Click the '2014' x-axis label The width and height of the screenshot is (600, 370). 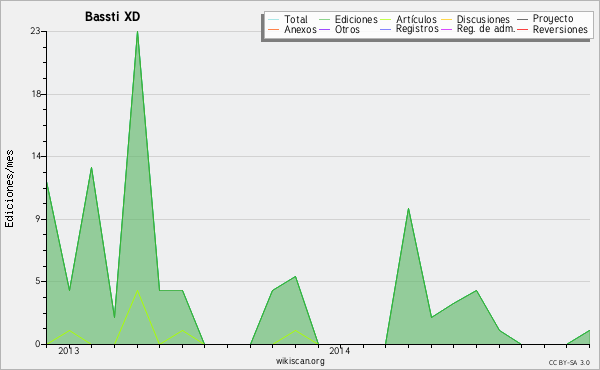coord(339,351)
